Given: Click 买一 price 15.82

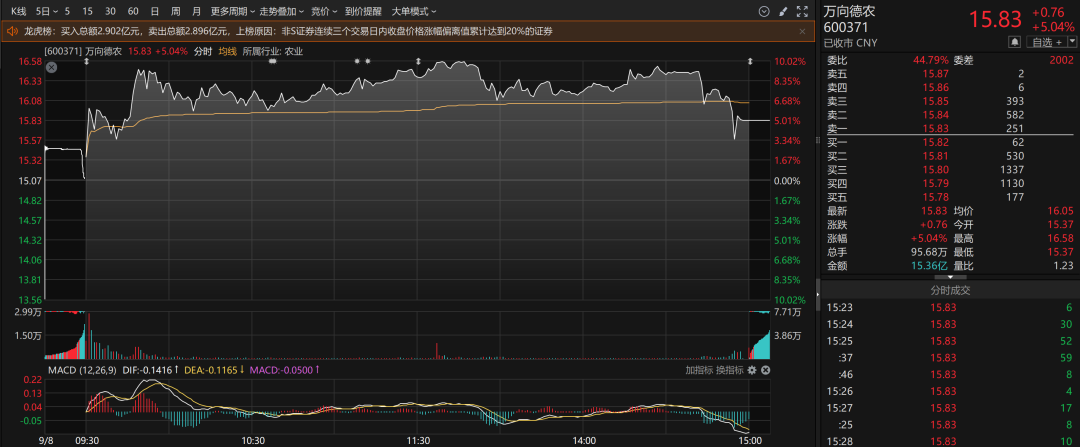Looking at the screenshot, I should click(935, 142).
